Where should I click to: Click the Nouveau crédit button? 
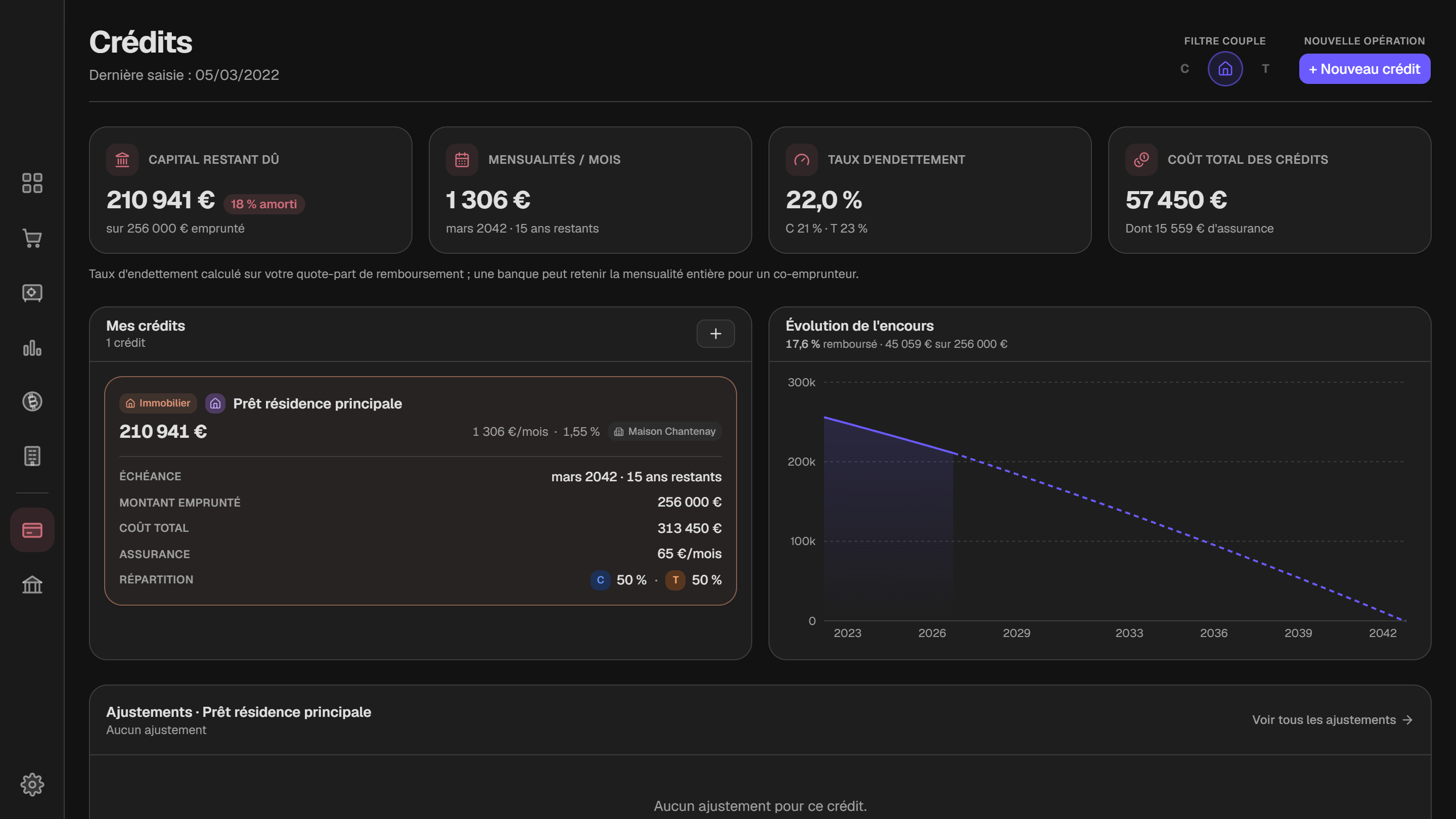(1364, 69)
